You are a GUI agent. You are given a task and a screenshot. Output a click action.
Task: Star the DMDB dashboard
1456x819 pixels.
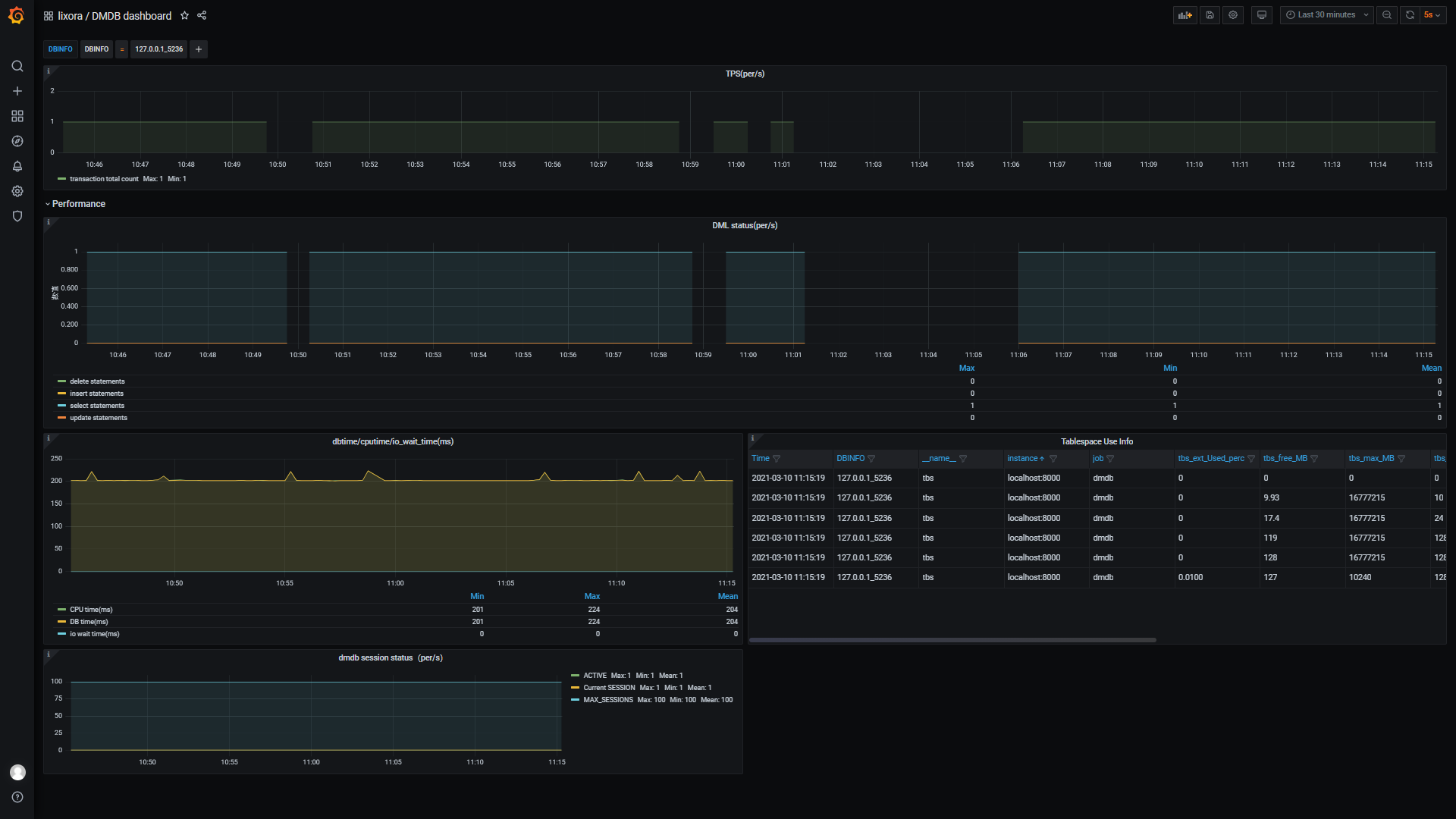click(184, 15)
